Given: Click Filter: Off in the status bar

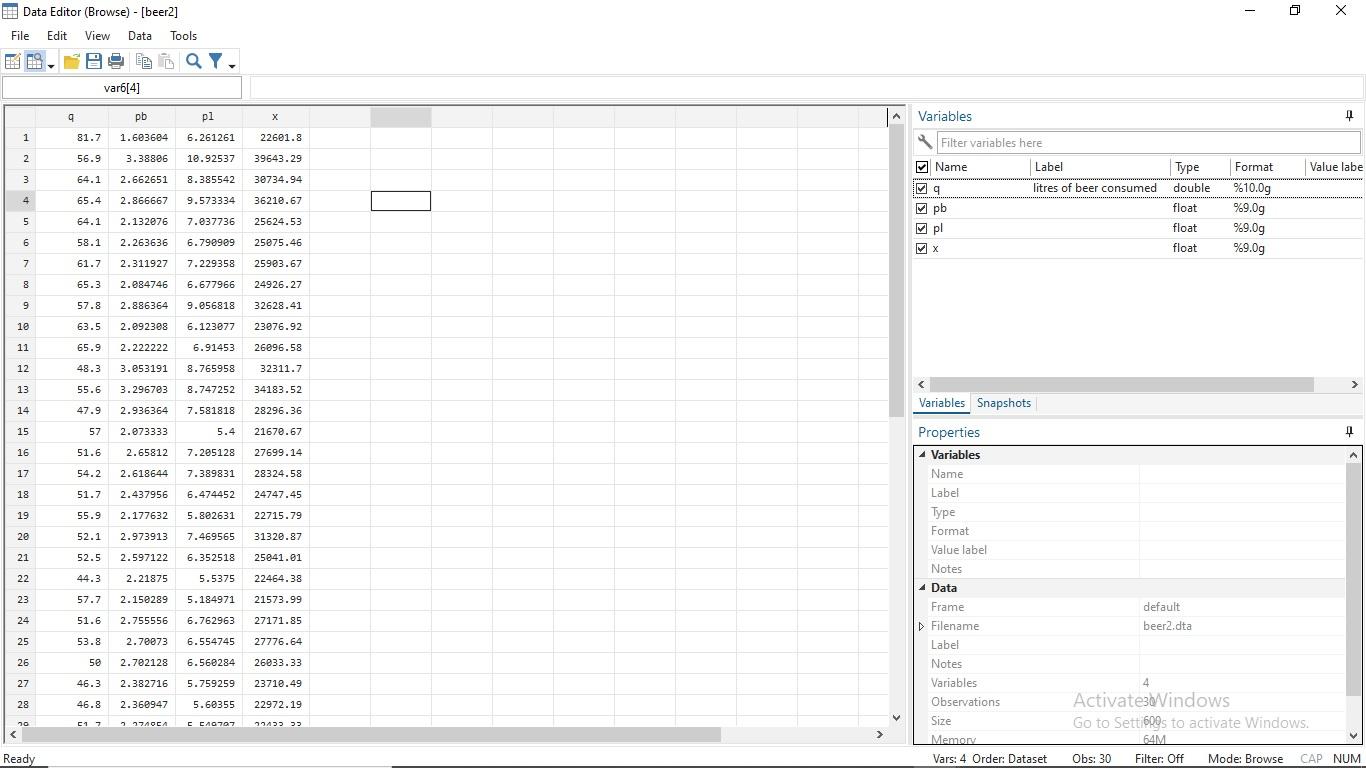Looking at the screenshot, I should click(1159, 758).
